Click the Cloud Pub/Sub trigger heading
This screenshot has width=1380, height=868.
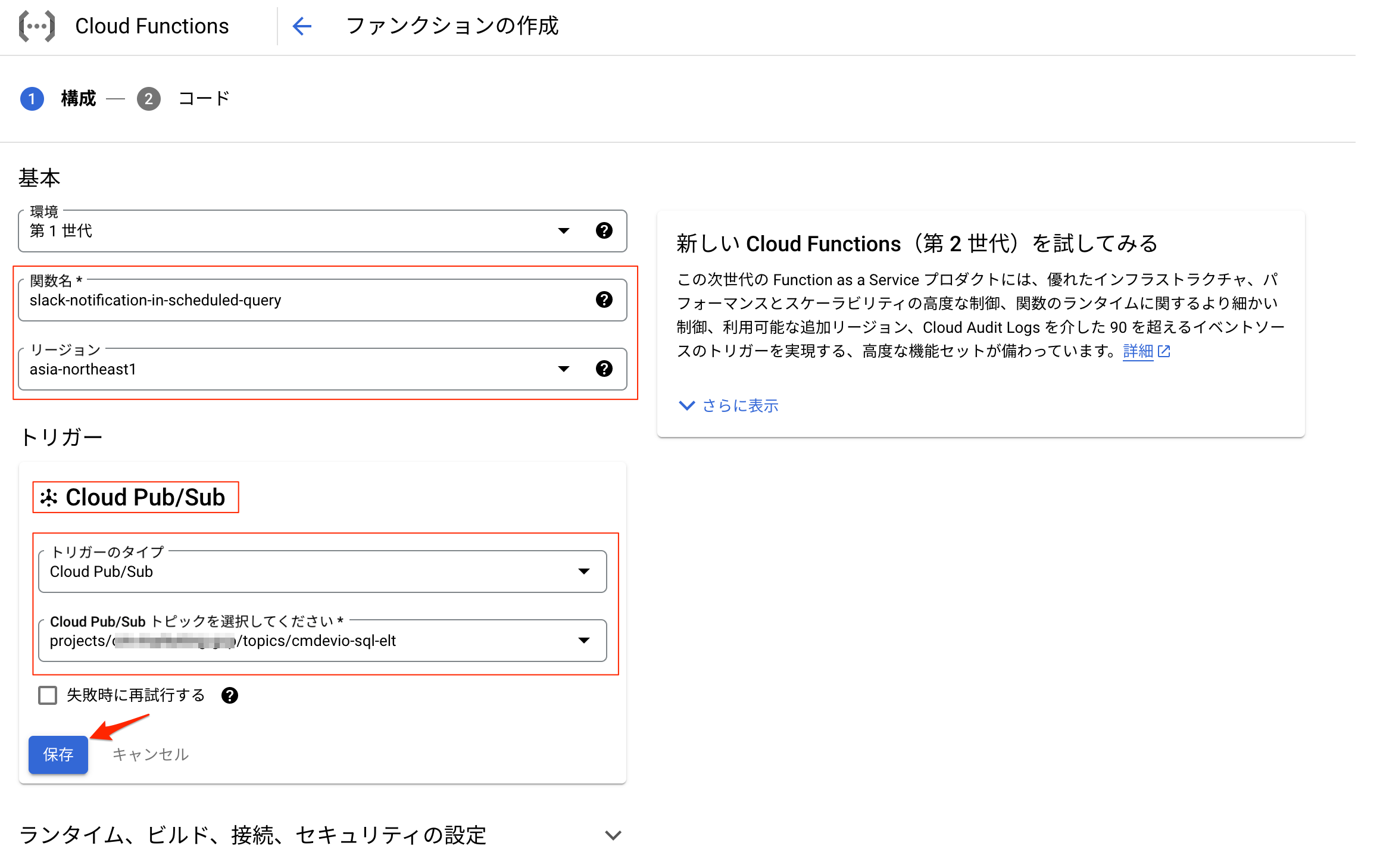(145, 497)
